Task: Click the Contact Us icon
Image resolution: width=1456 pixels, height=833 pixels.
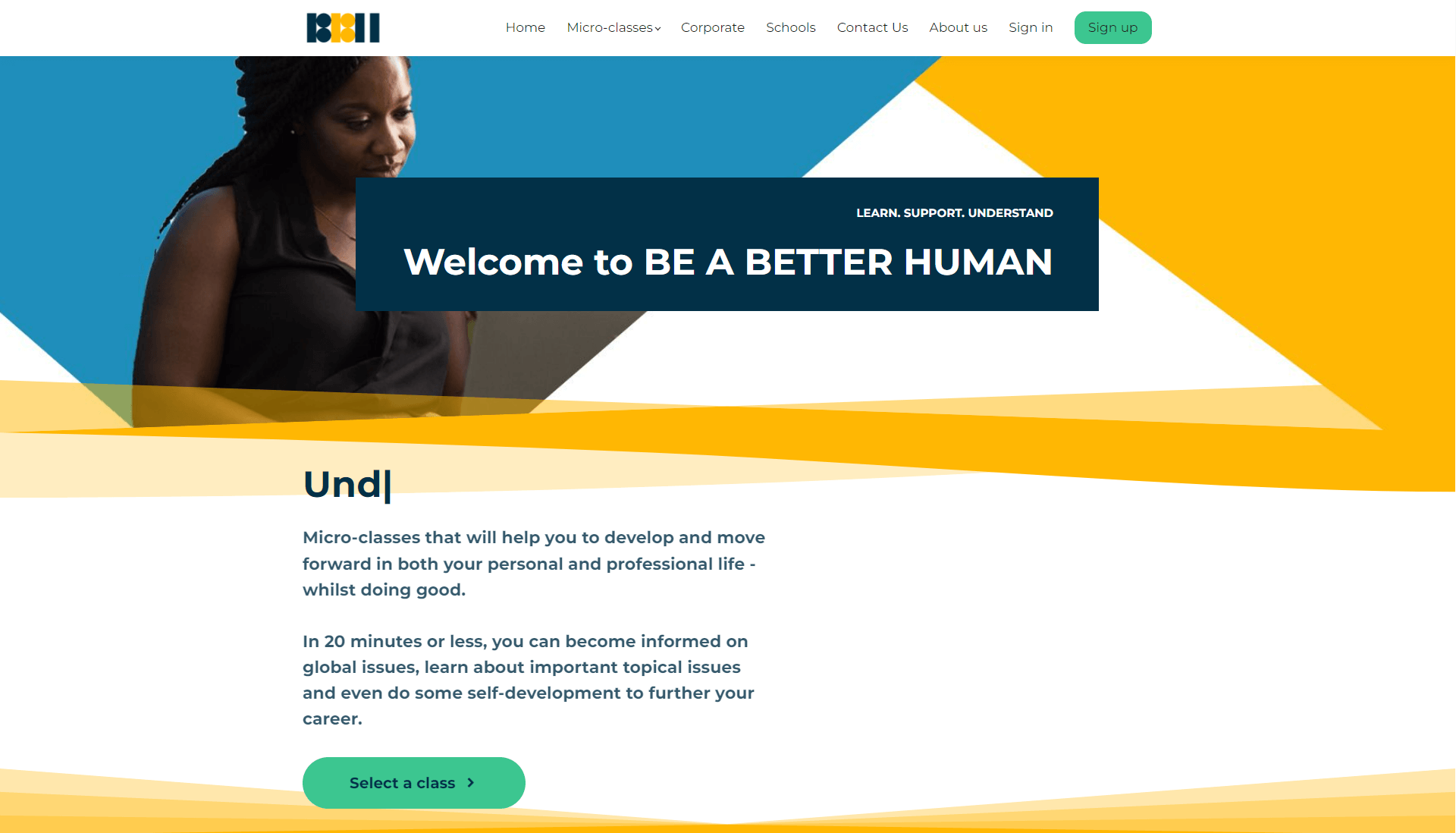Action: pyautogui.click(x=872, y=27)
